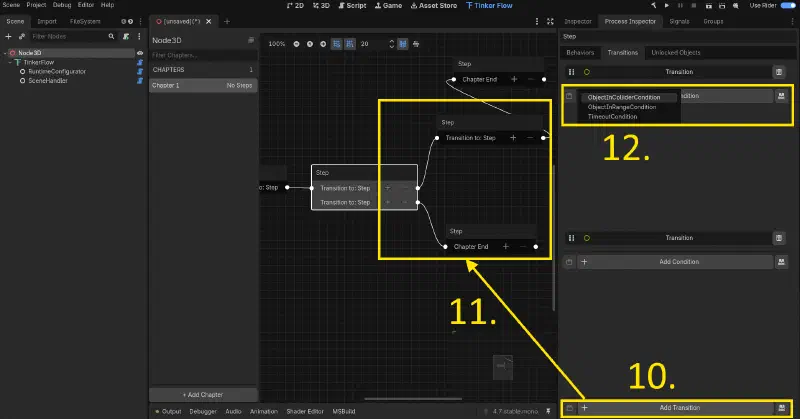Screen dimensions: 800x419
Task: Add a transition on the top Chapter End row
Action: [514, 79]
